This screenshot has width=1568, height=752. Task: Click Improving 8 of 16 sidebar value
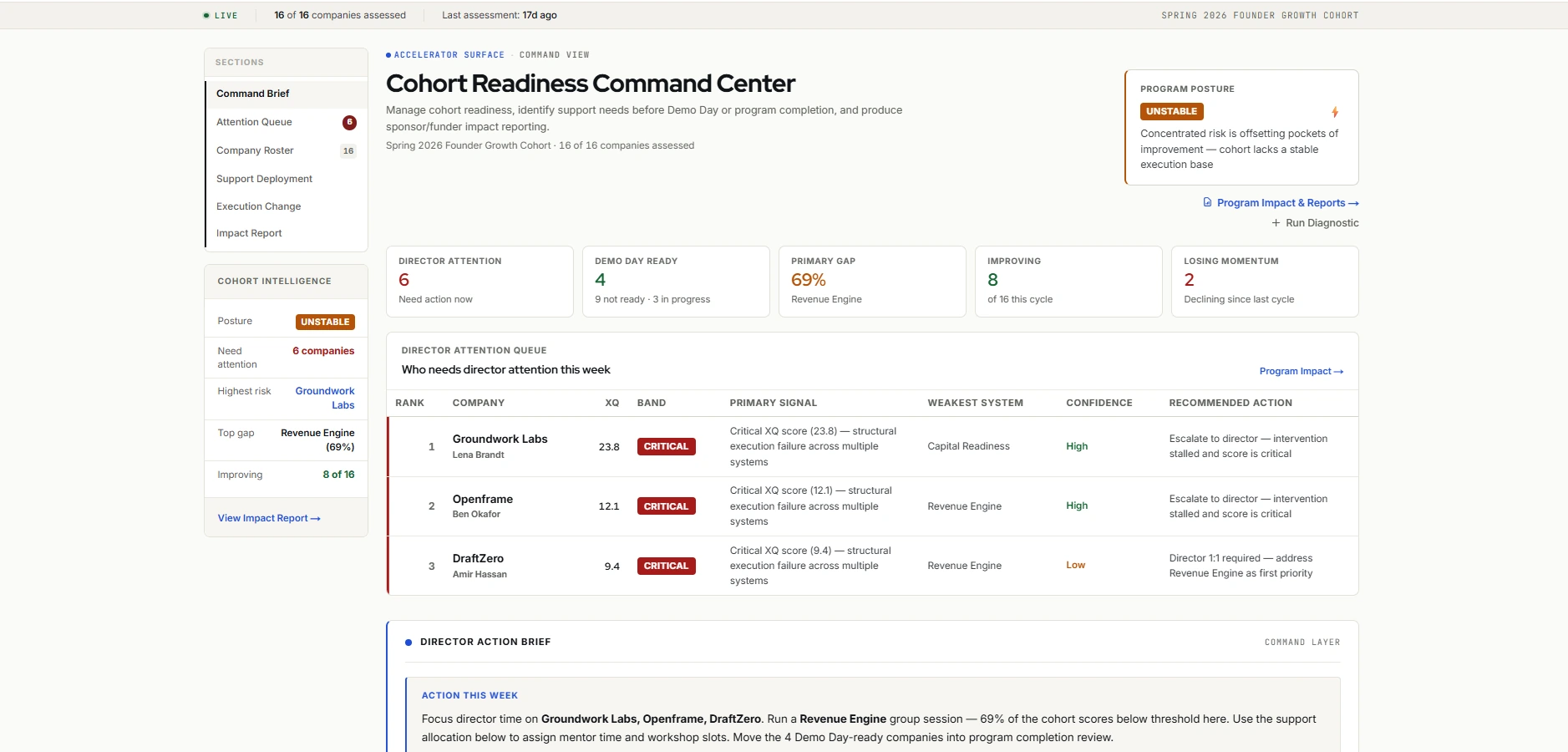(x=338, y=475)
